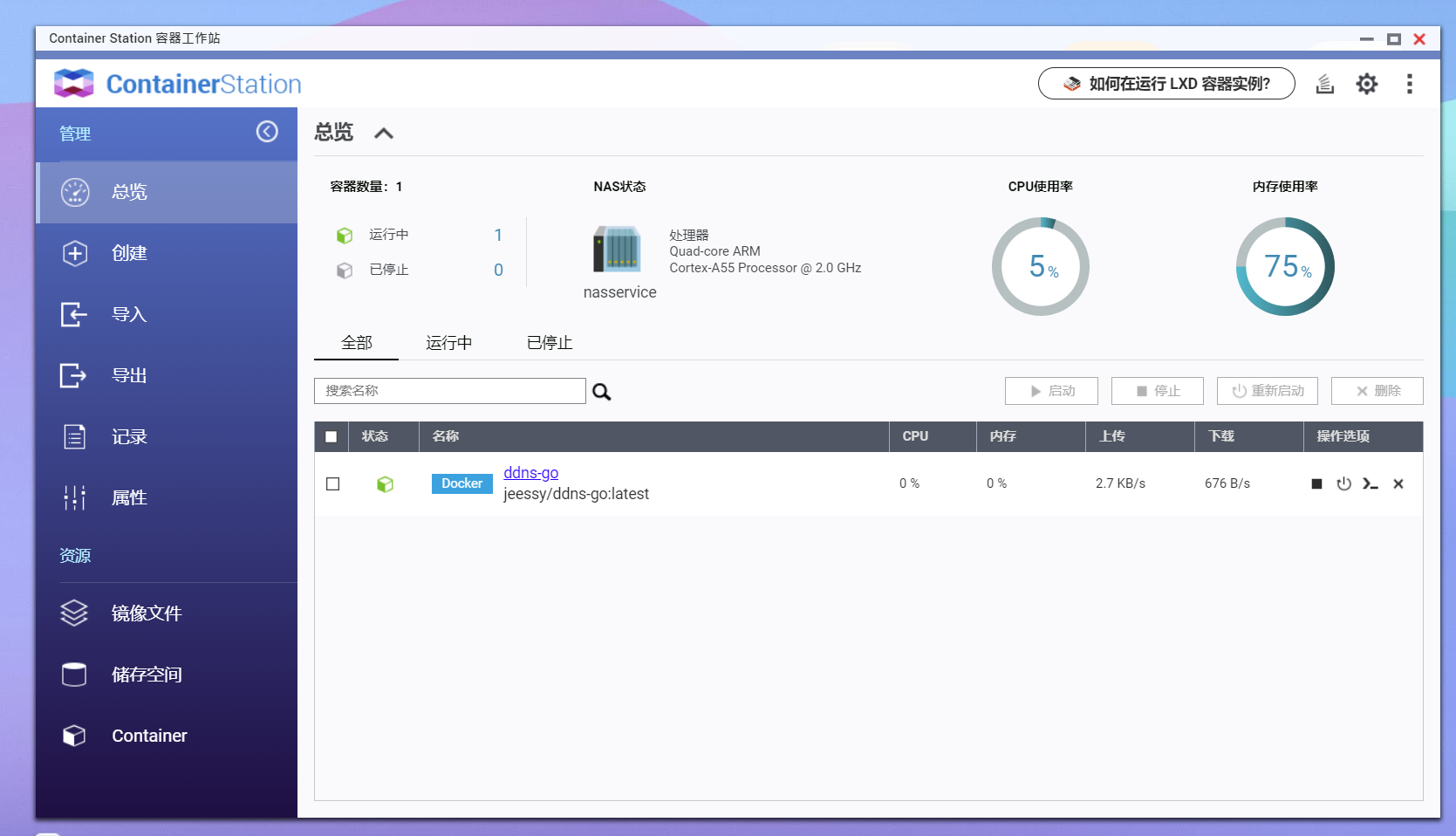
Task: Open the 创建 create page
Action: [x=167, y=253]
